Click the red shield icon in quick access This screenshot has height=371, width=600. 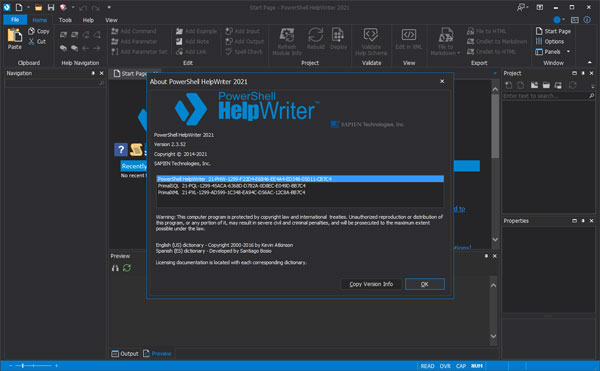(x=63, y=7)
